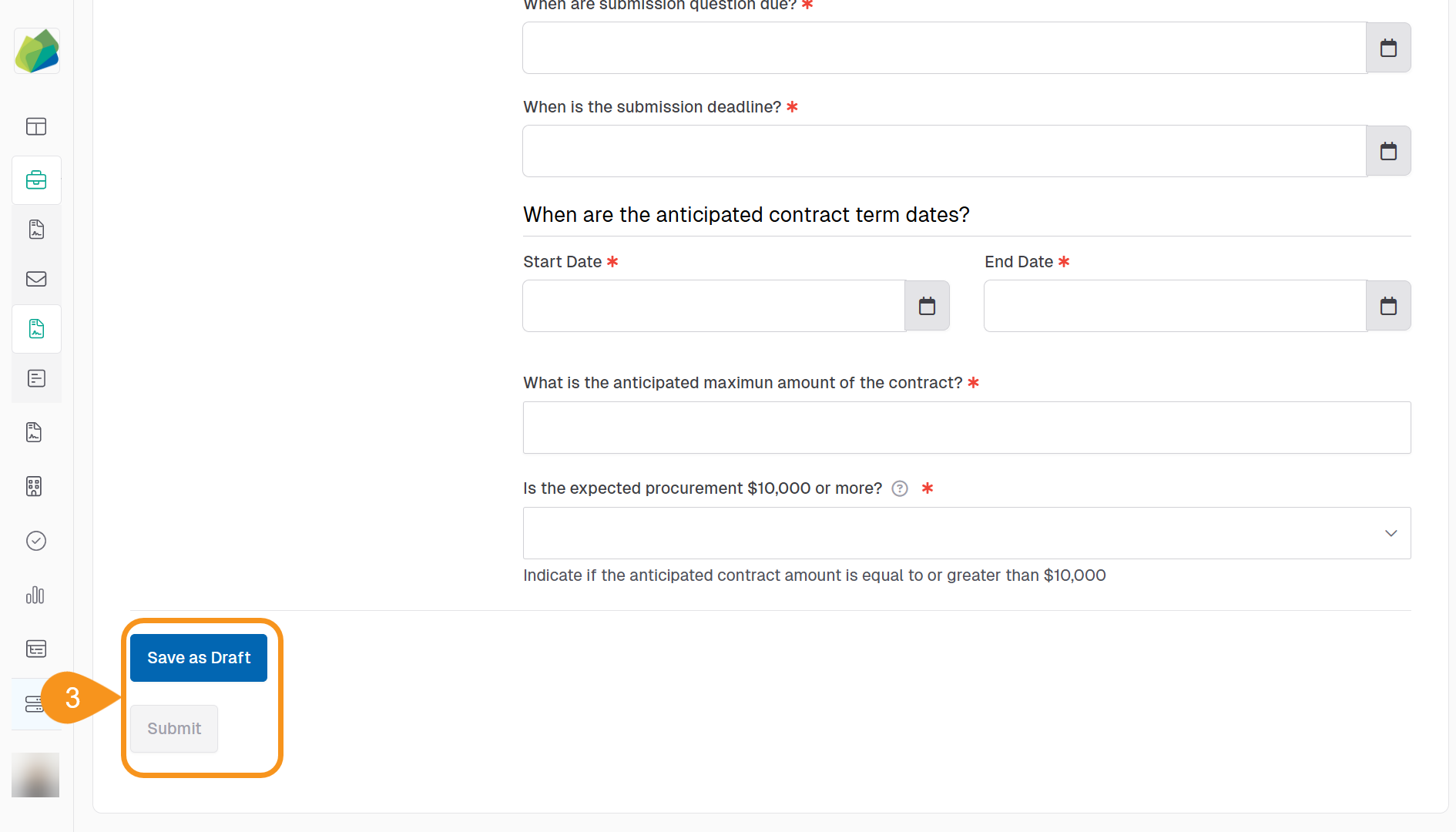Click the anticipated maximum amount input field
This screenshot has height=832, width=1456.
point(966,428)
